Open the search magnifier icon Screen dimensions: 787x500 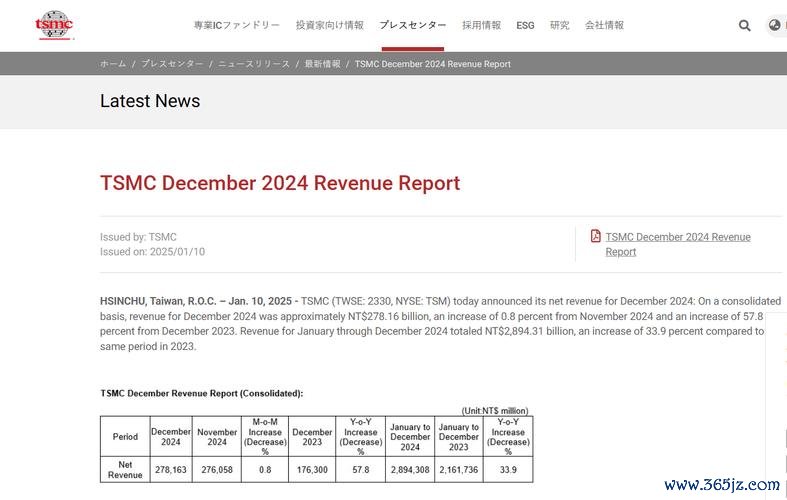tap(744, 25)
